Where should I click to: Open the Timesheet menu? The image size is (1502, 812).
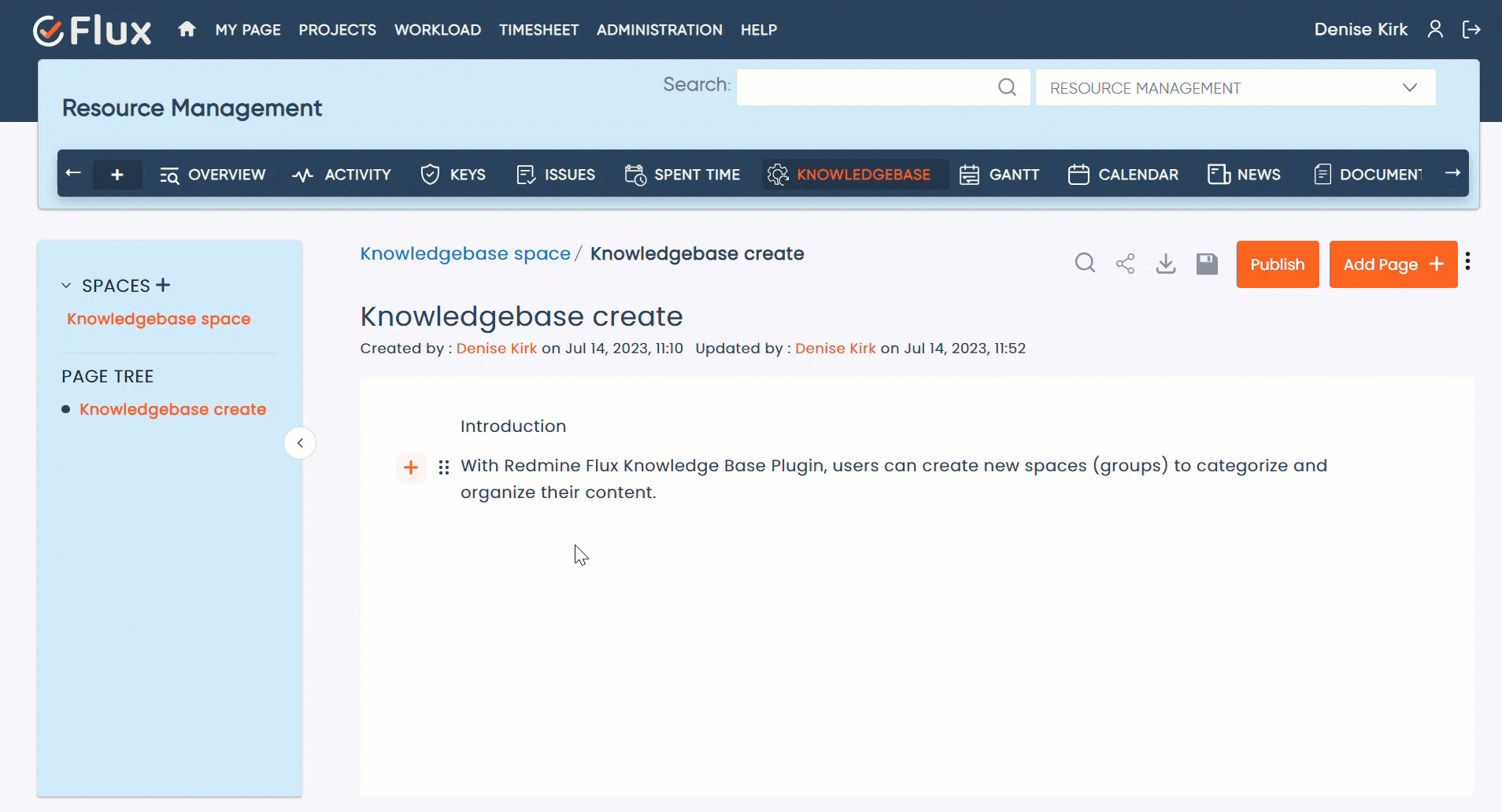pos(538,30)
